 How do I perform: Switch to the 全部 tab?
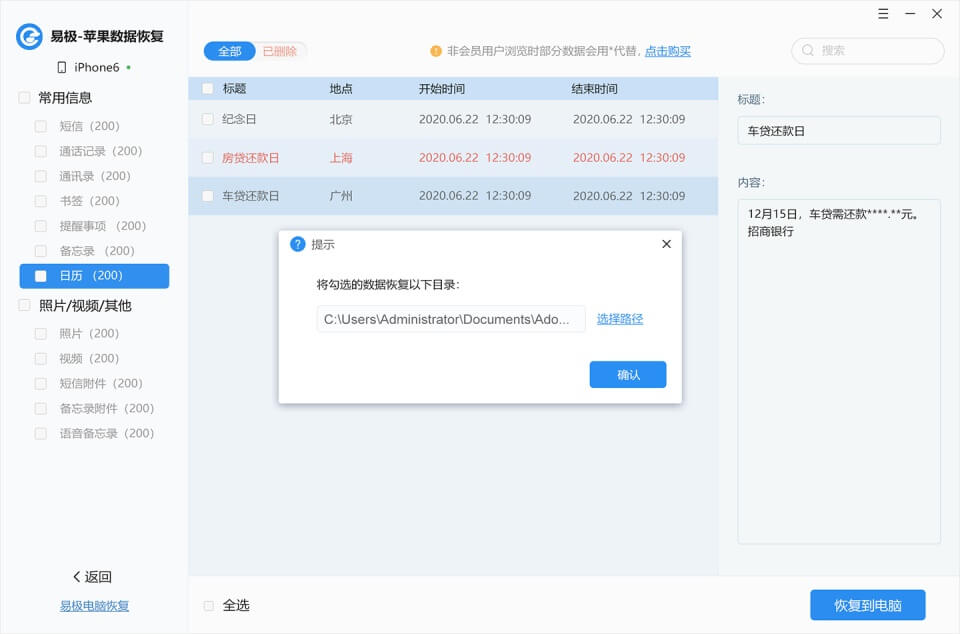point(230,51)
